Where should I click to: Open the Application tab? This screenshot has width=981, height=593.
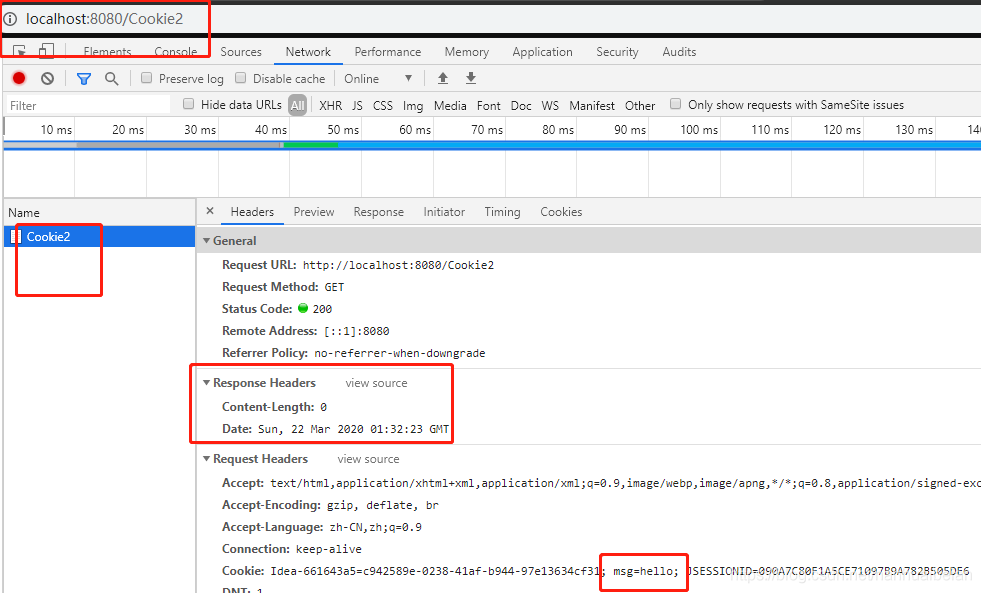pos(542,52)
